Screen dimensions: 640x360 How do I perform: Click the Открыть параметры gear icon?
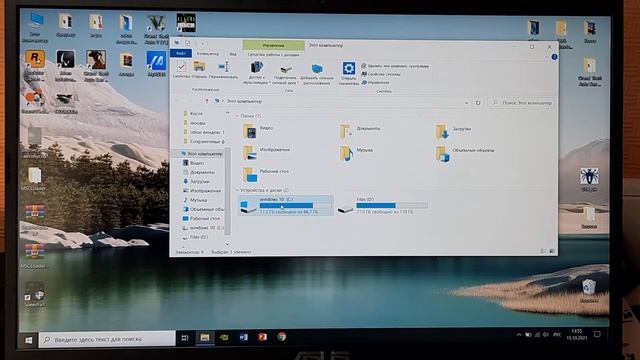point(349,73)
